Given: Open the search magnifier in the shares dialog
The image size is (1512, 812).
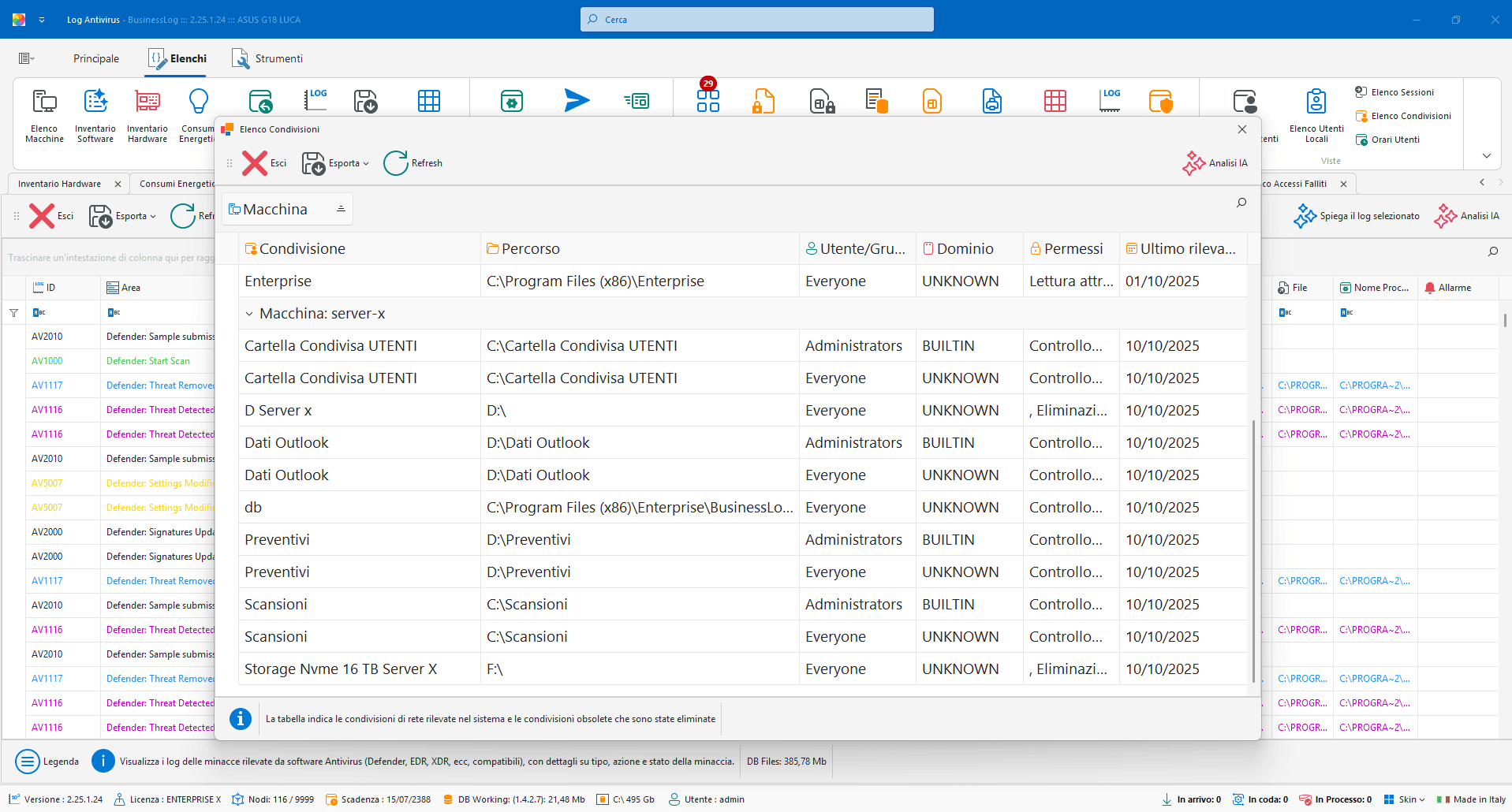Looking at the screenshot, I should pos(1241,203).
